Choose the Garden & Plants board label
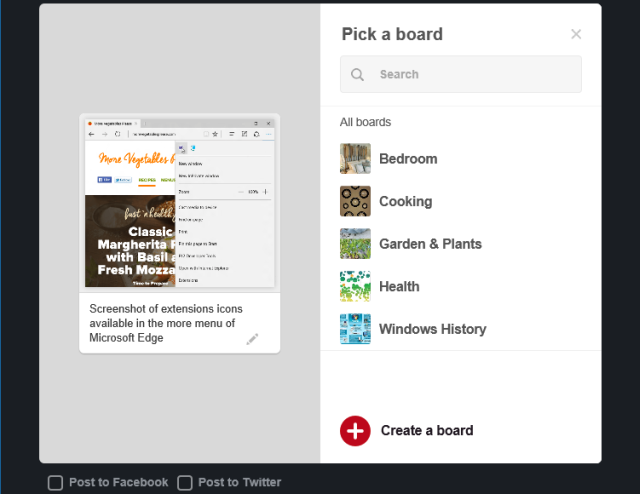The image size is (640, 494). [x=431, y=244]
